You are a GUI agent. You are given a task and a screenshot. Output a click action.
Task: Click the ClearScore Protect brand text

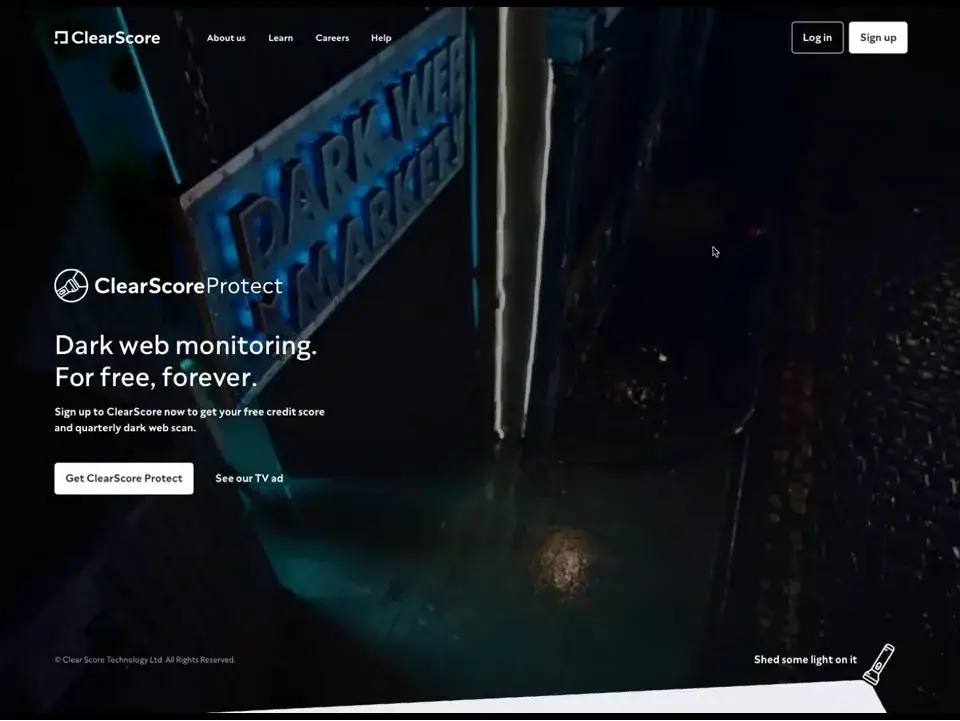coord(188,287)
